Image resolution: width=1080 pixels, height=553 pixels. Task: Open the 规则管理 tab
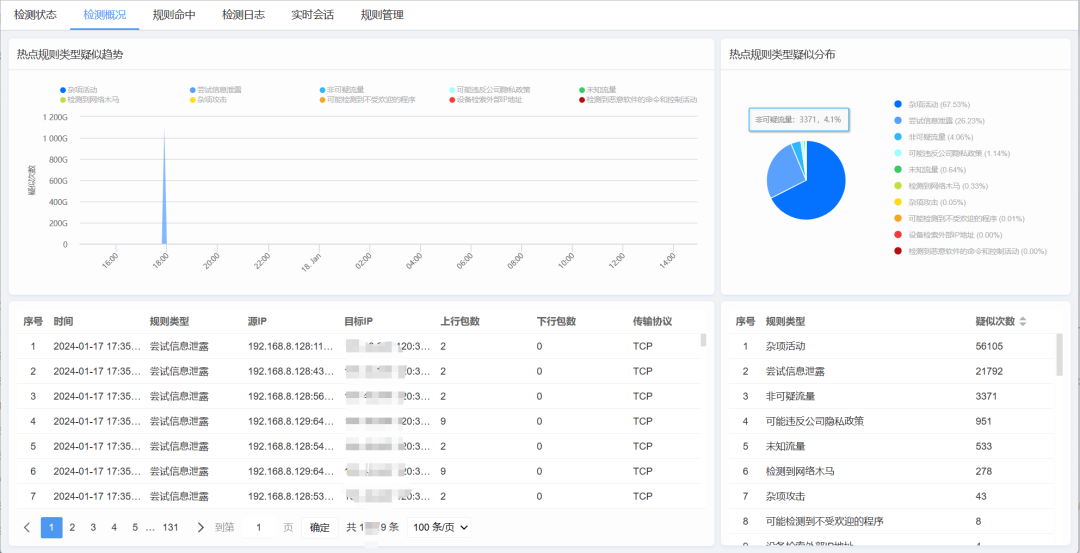(x=382, y=14)
